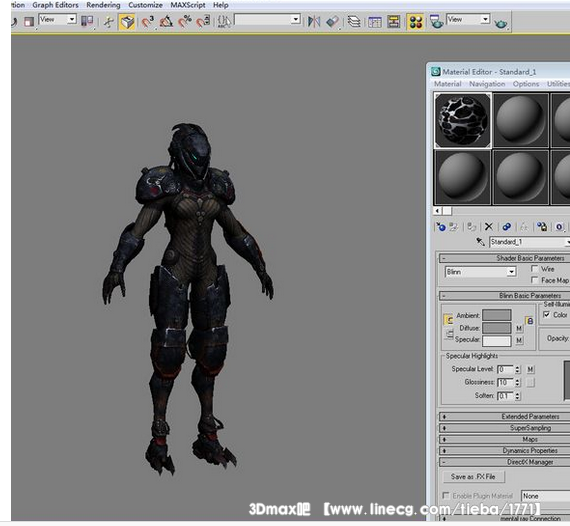Toggle the Spinner Snap icon
Viewport: 570px width, 526px height.
pyautogui.click(x=204, y=22)
